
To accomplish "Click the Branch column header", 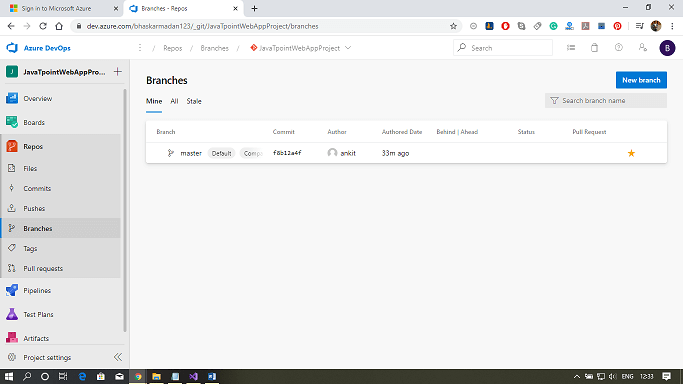I will pyautogui.click(x=166, y=132).
